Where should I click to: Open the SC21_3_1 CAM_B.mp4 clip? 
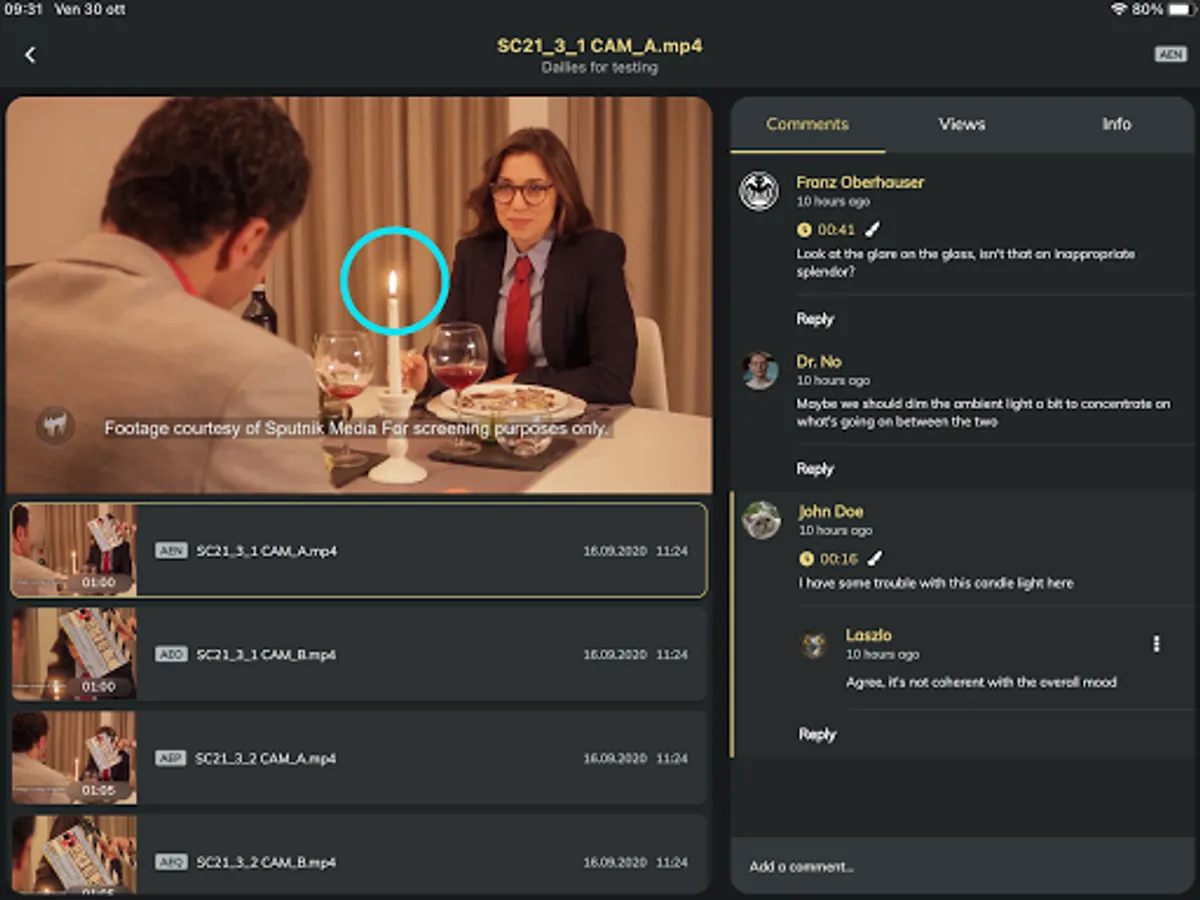tap(358, 654)
